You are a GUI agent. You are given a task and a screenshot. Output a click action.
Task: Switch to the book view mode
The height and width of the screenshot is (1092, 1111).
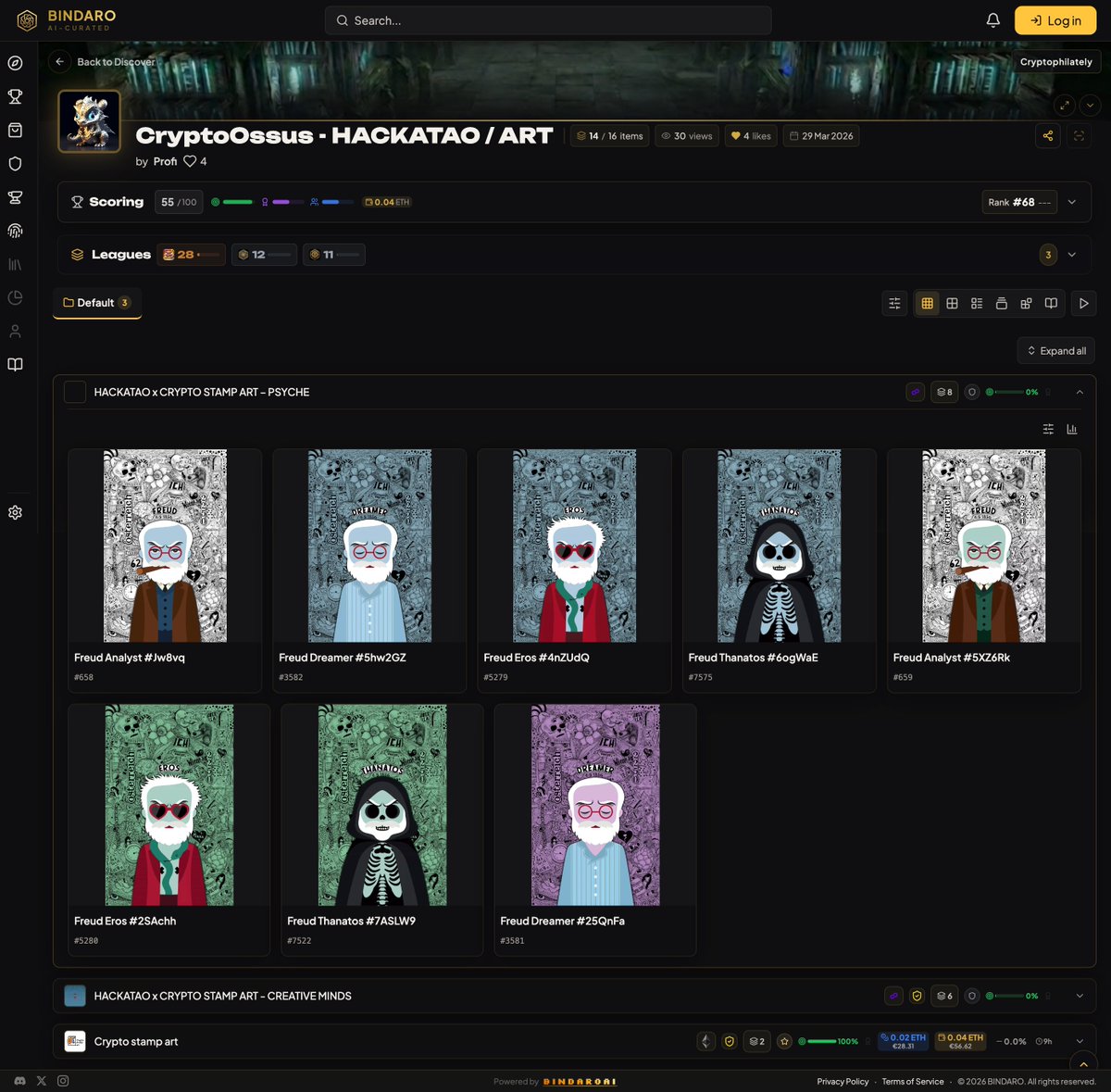(1051, 303)
